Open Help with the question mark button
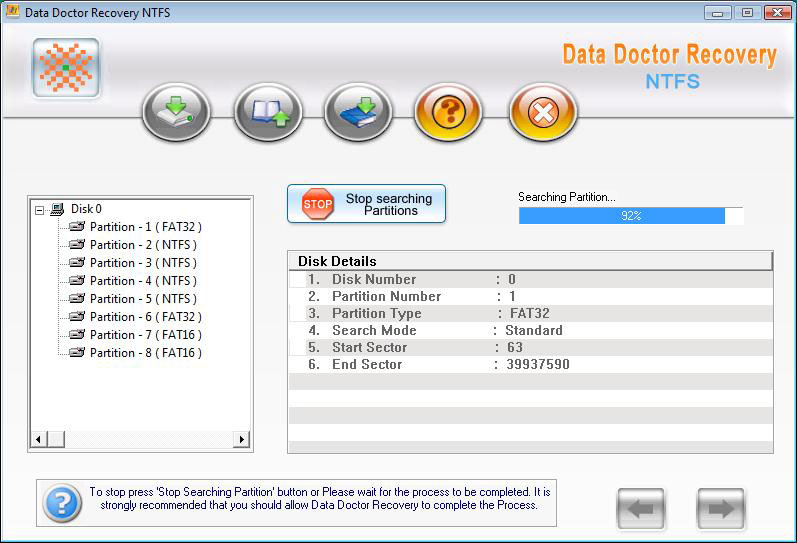This screenshot has width=797, height=543. tap(448, 112)
